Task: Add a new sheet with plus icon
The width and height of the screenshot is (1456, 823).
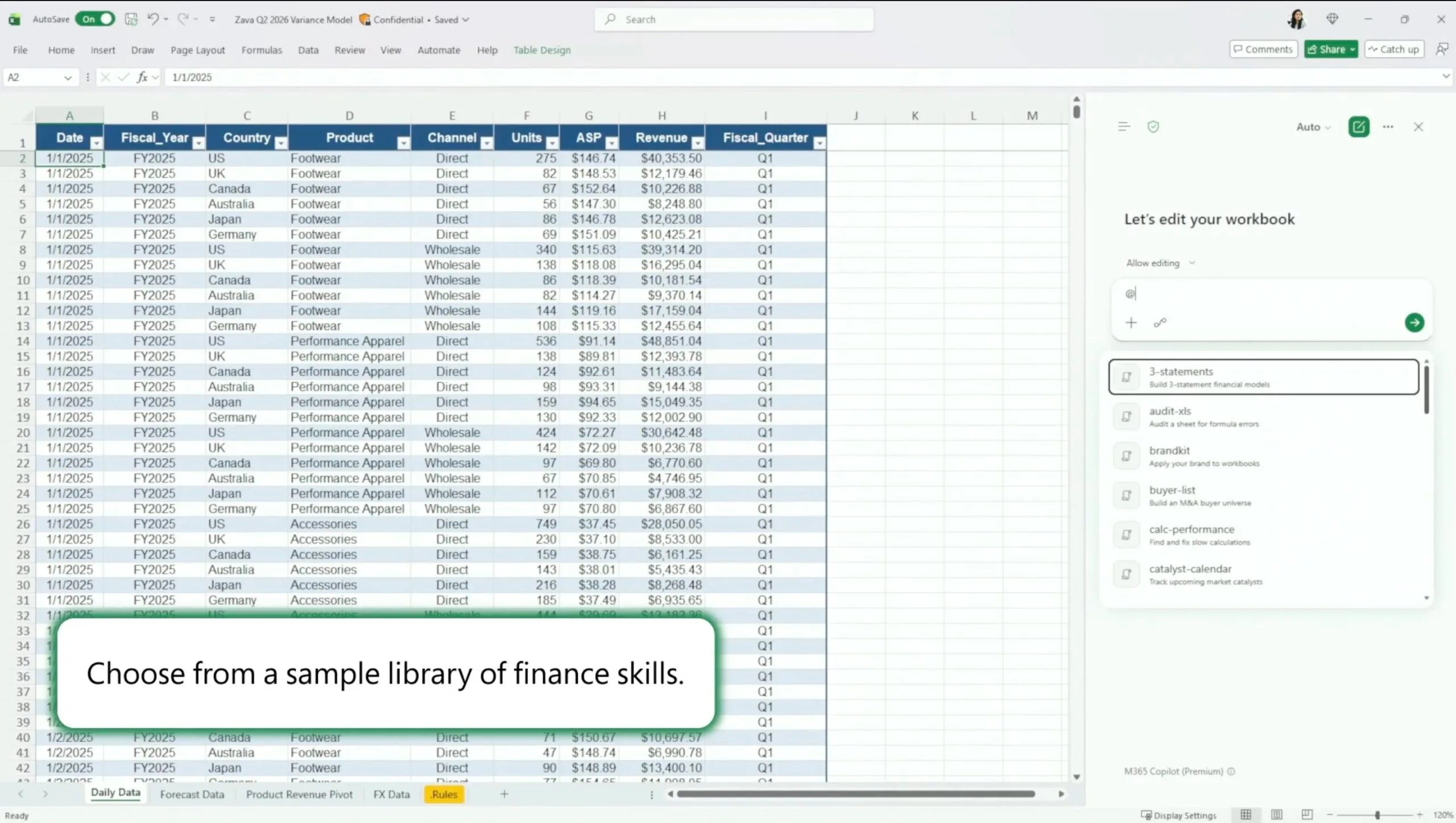Action: tap(504, 794)
